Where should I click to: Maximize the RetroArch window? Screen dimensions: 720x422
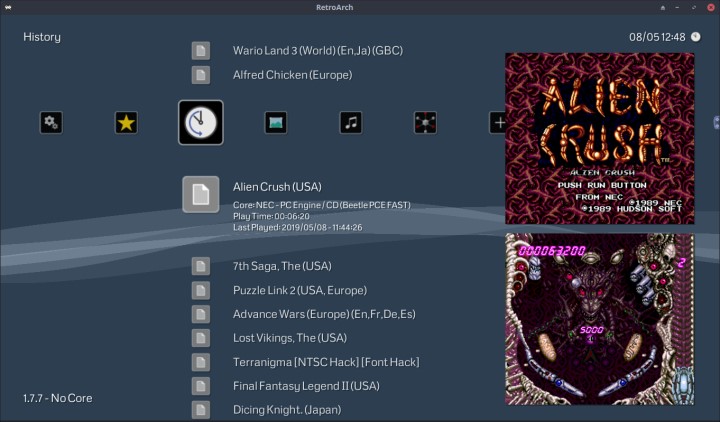(x=694, y=7)
